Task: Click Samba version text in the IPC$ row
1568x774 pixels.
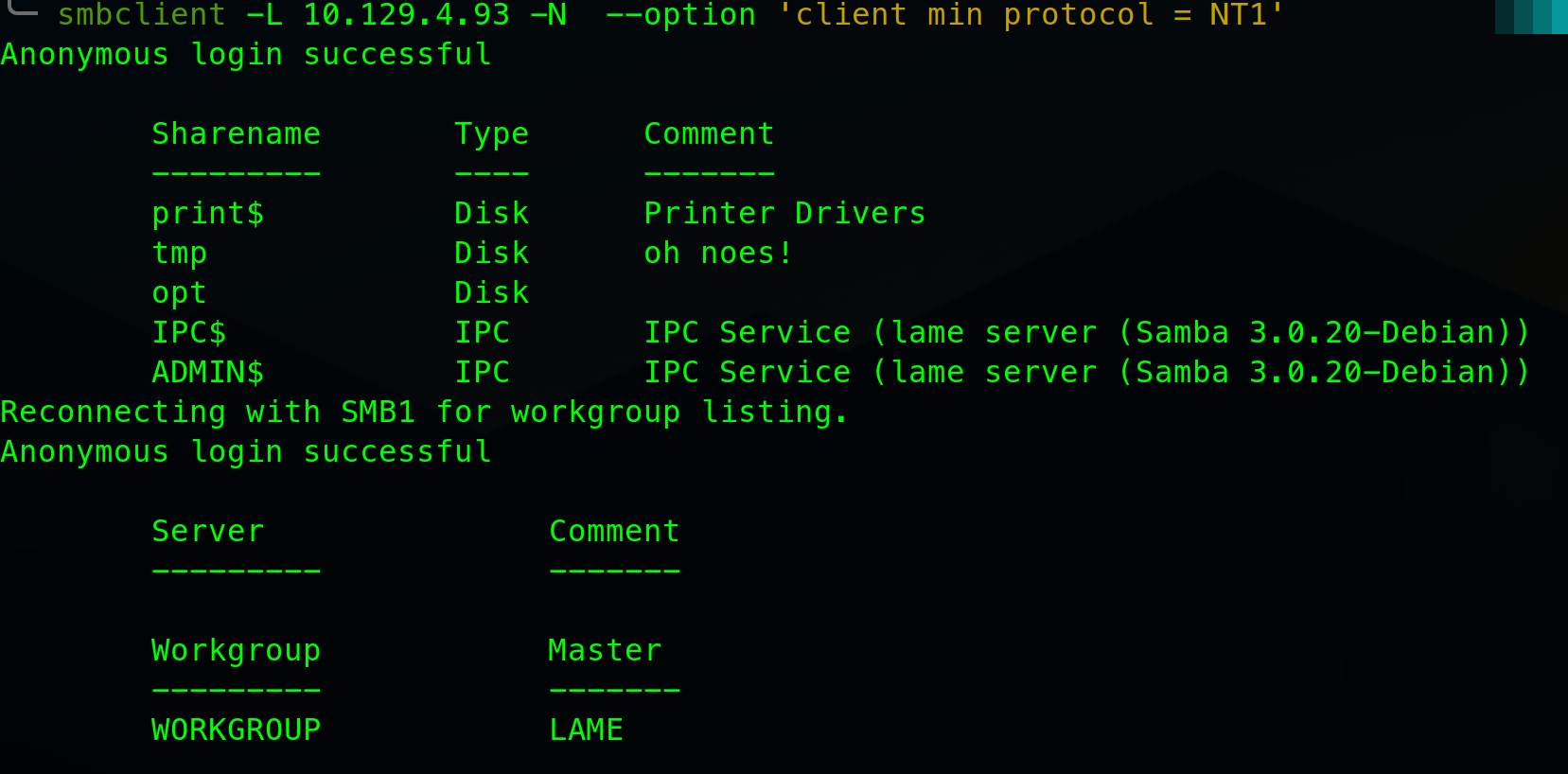Action: point(1323,333)
